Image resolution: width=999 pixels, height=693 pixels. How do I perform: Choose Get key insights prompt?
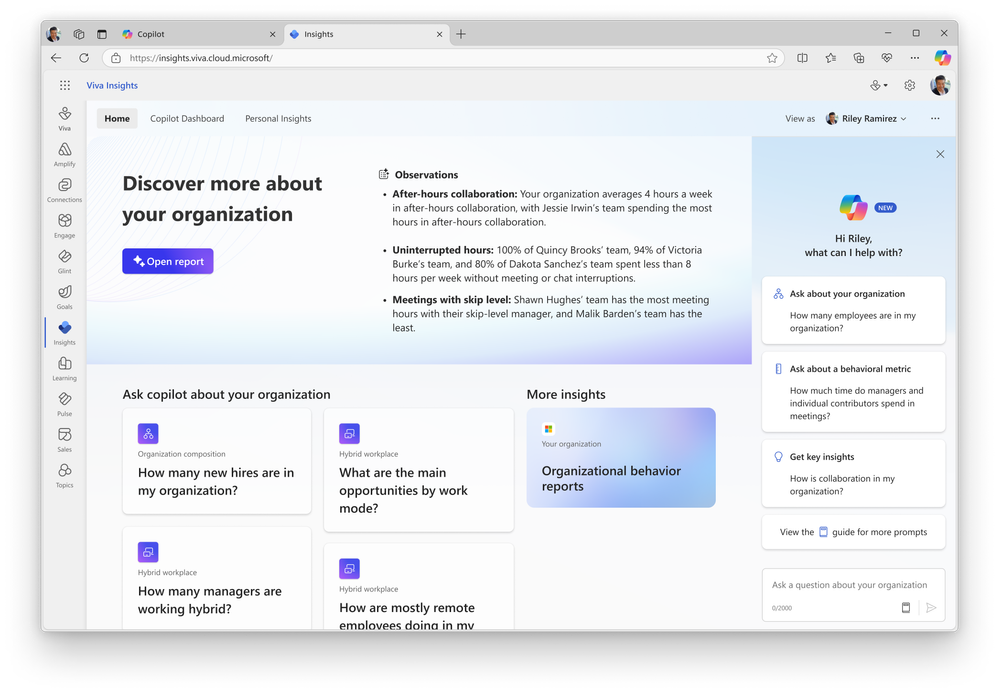point(854,473)
